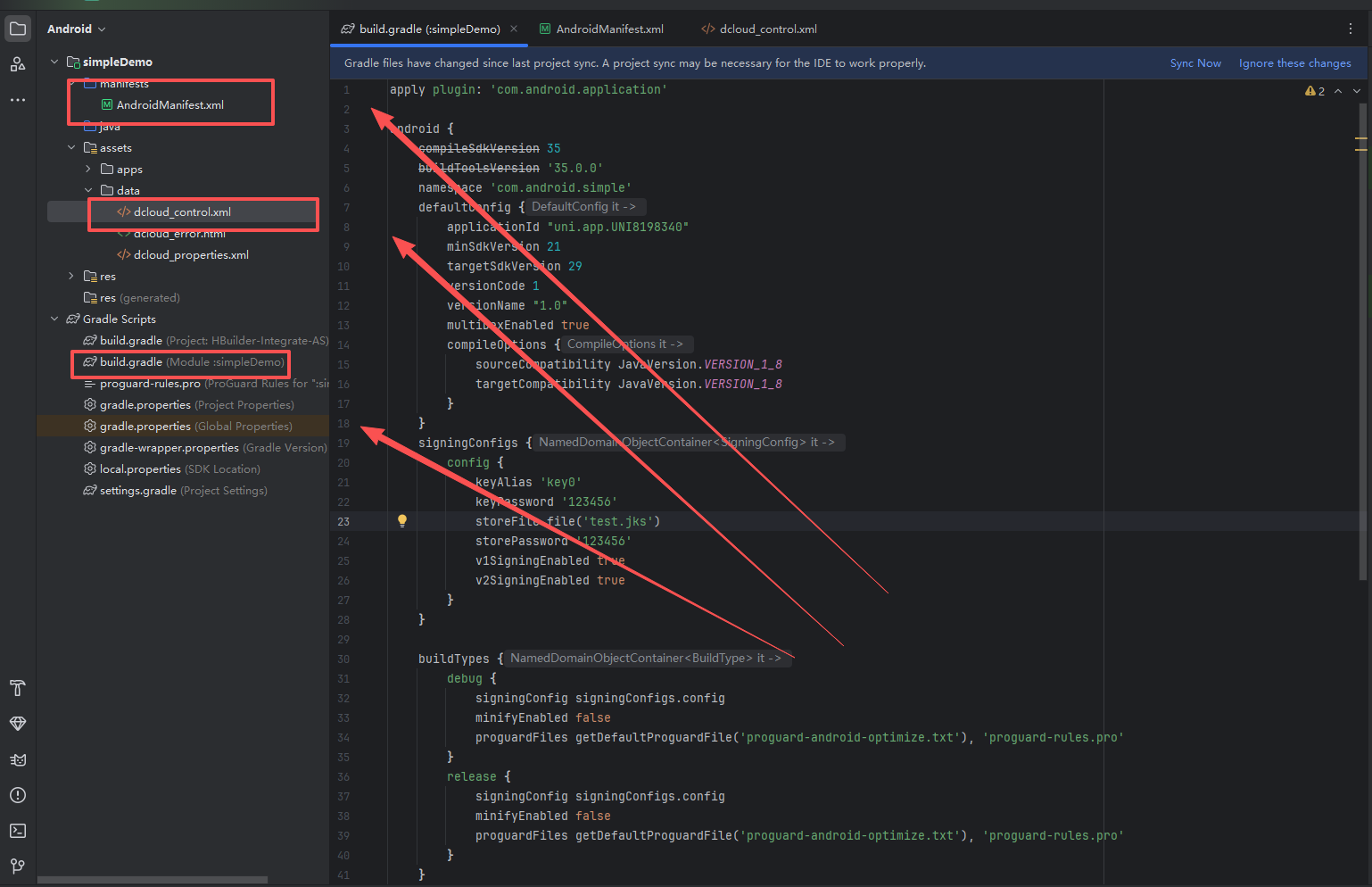
Task: Collapse the assets folder in tree
Action: coord(71,148)
